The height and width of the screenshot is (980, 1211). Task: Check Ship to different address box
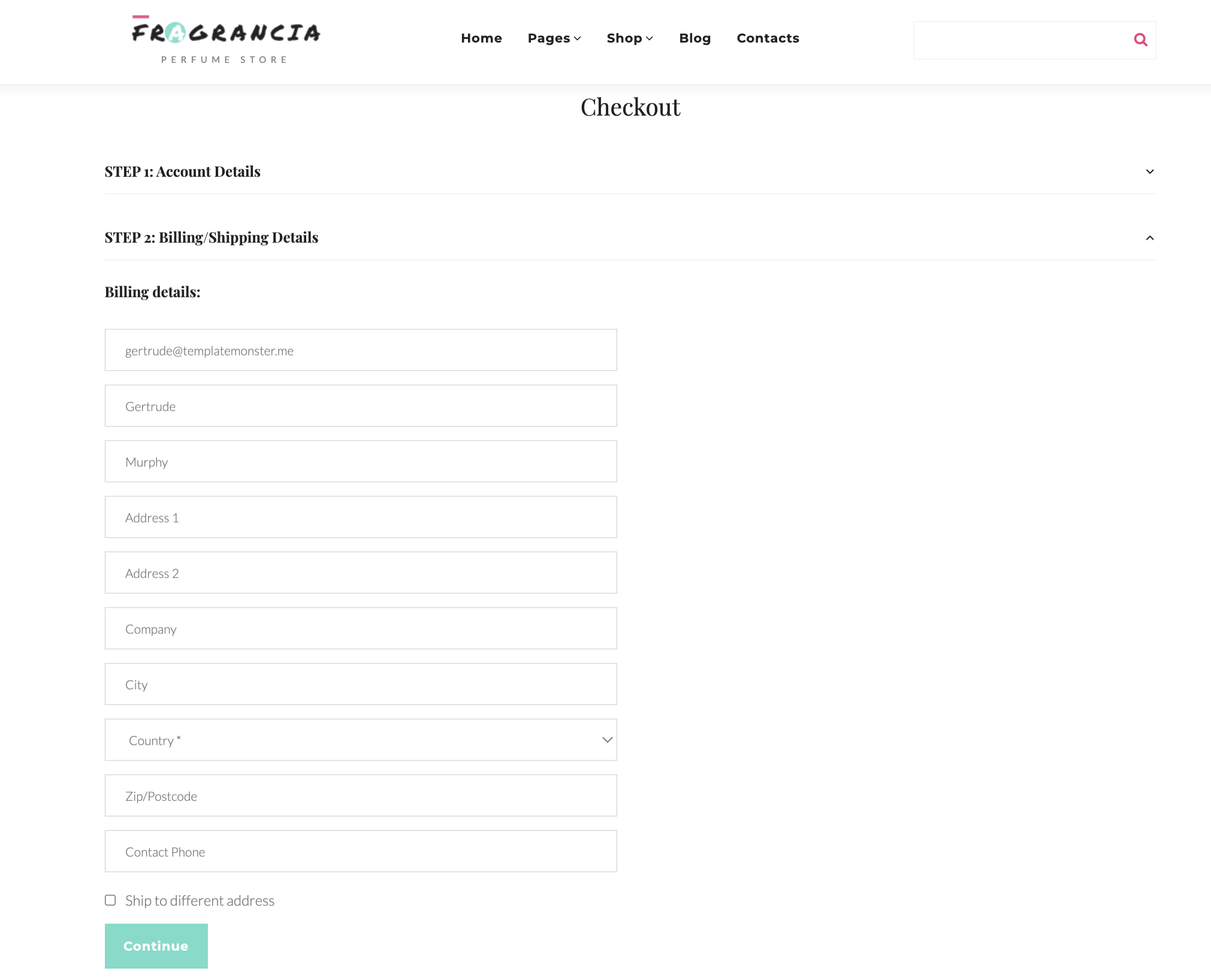110,900
